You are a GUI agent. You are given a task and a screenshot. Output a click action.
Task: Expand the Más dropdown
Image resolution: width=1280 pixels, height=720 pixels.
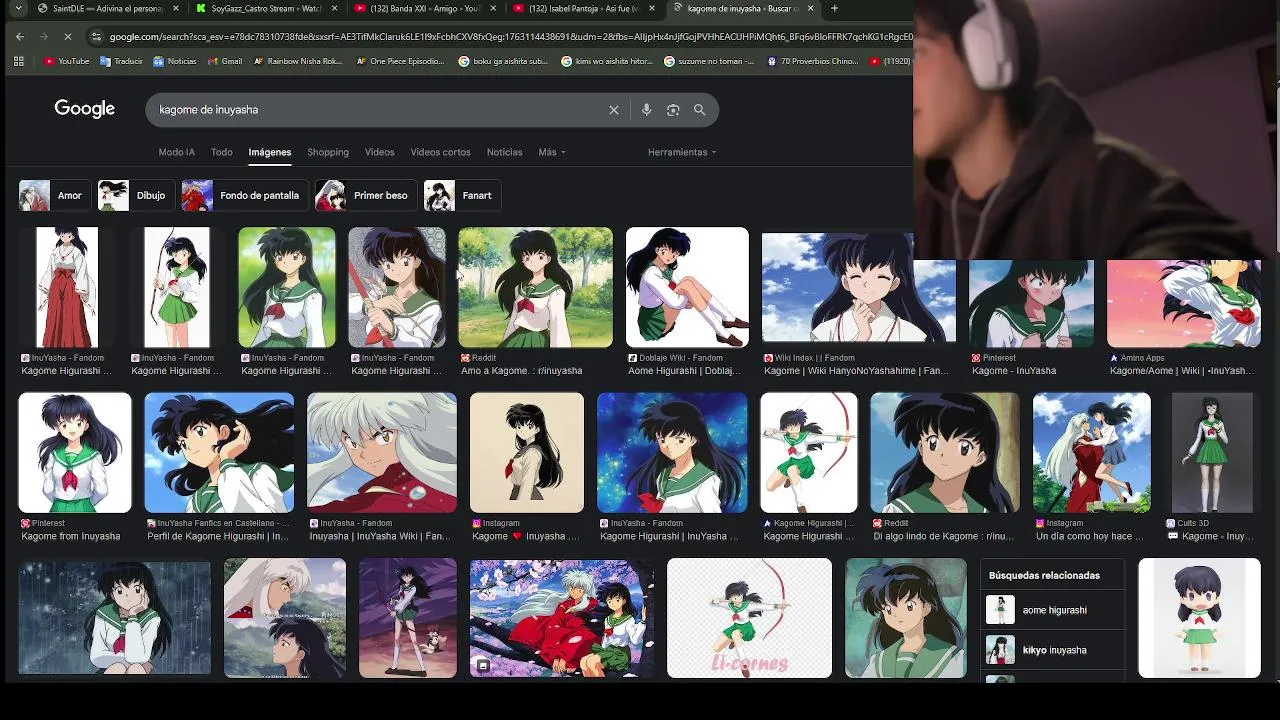pos(552,152)
